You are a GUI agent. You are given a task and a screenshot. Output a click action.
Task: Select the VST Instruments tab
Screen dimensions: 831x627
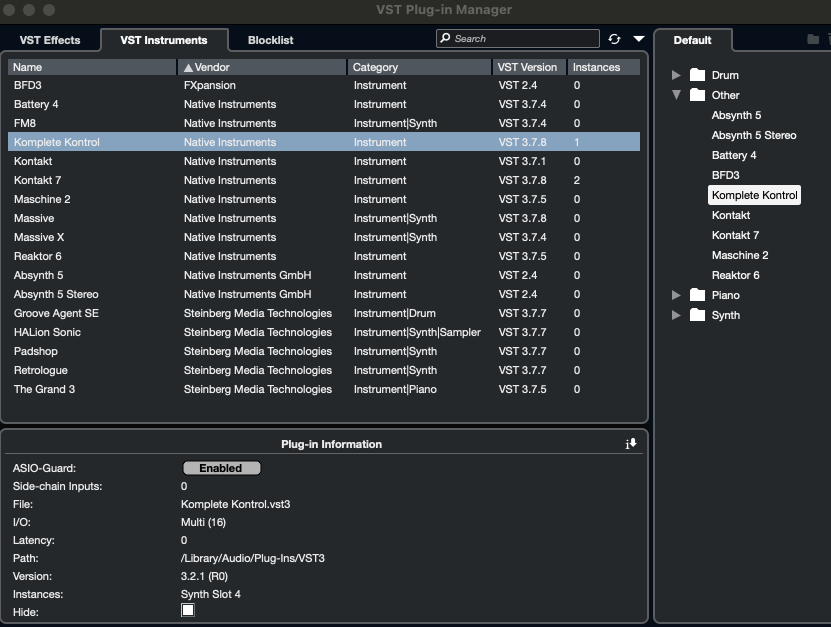(164, 40)
